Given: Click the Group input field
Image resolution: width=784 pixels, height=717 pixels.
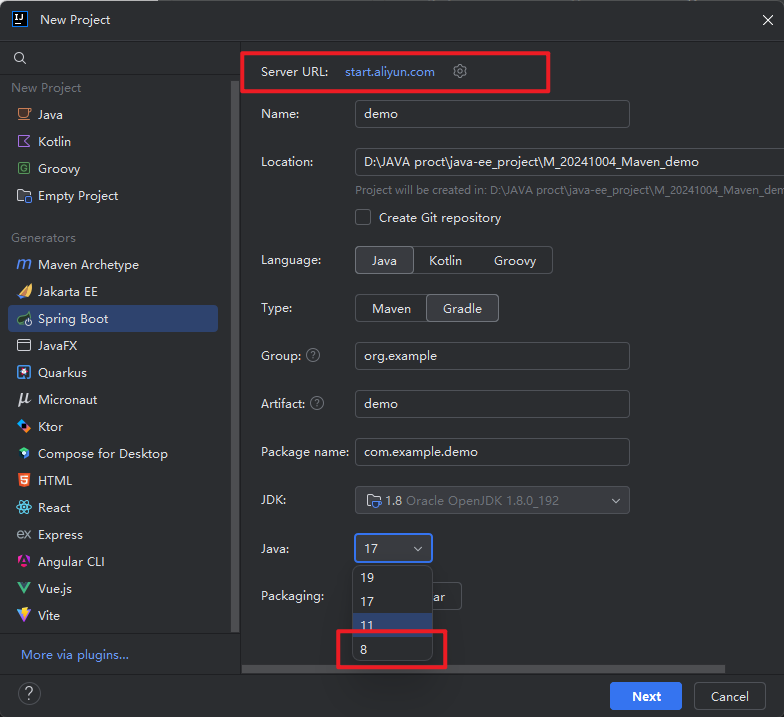Looking at the screenshot, I should (x=492, y=356).
